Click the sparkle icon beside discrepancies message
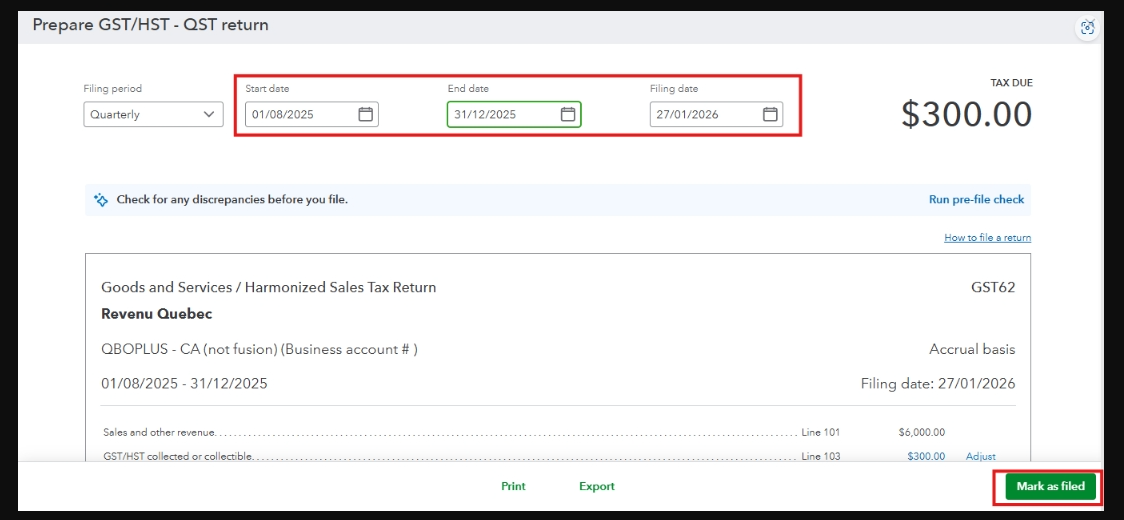This screenshot has width=1124, height=520. pyautogui.click(x=101, y=199)
